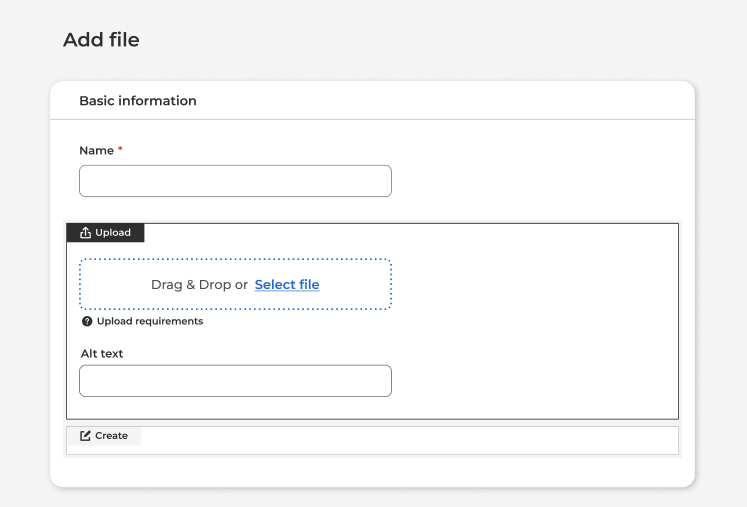
Task: Click the Add file page title
Action: point(101,40)
